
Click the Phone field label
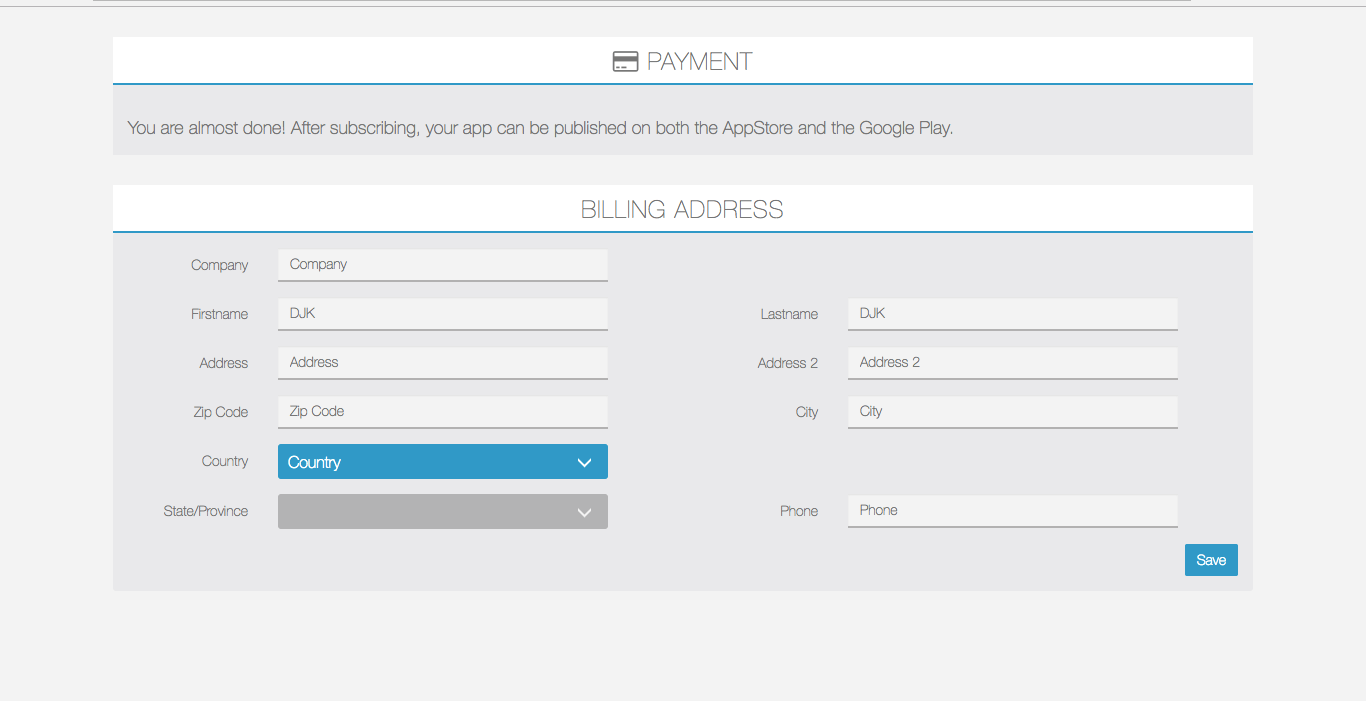point(799,511)
